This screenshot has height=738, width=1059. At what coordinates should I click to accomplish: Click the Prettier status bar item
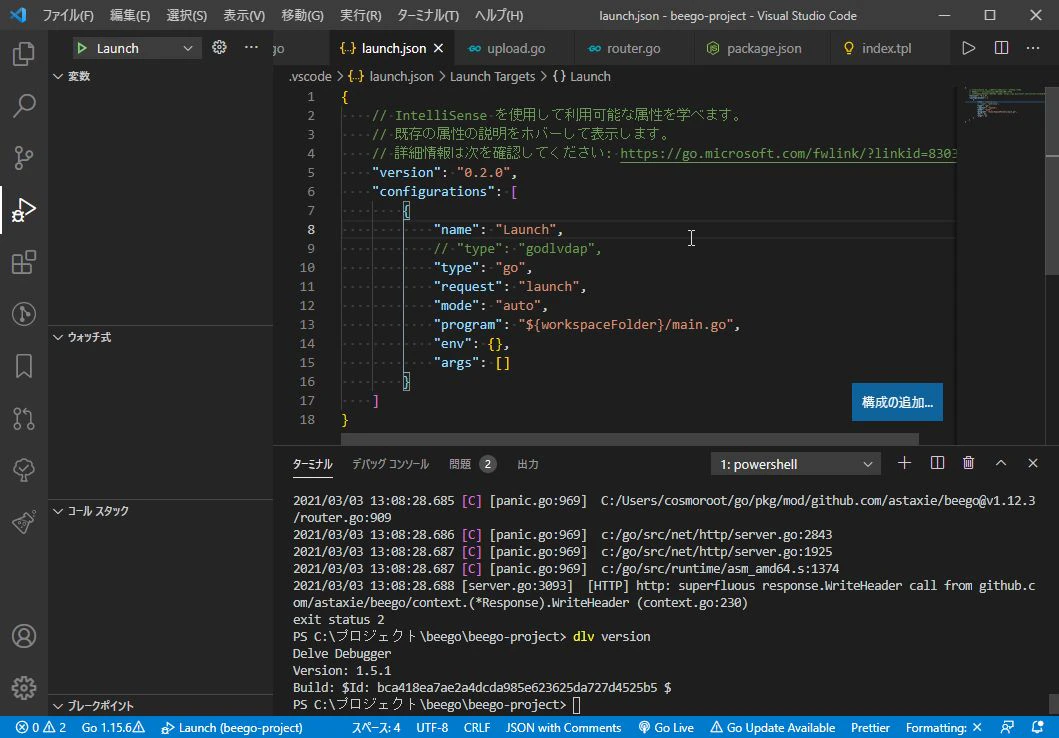click(870, 727)
